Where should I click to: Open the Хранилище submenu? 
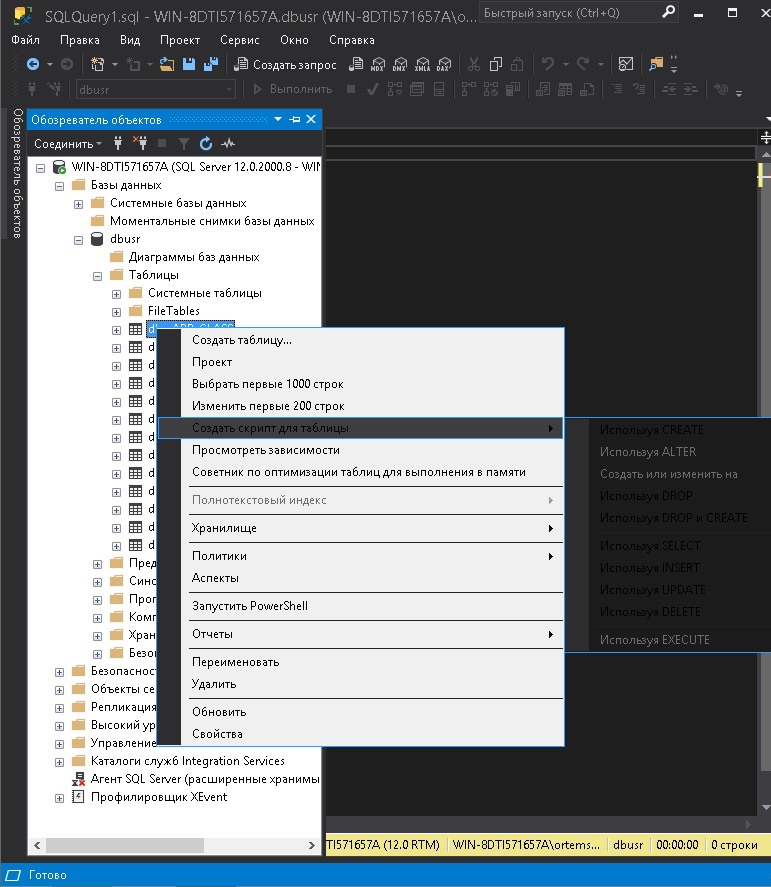361,528
